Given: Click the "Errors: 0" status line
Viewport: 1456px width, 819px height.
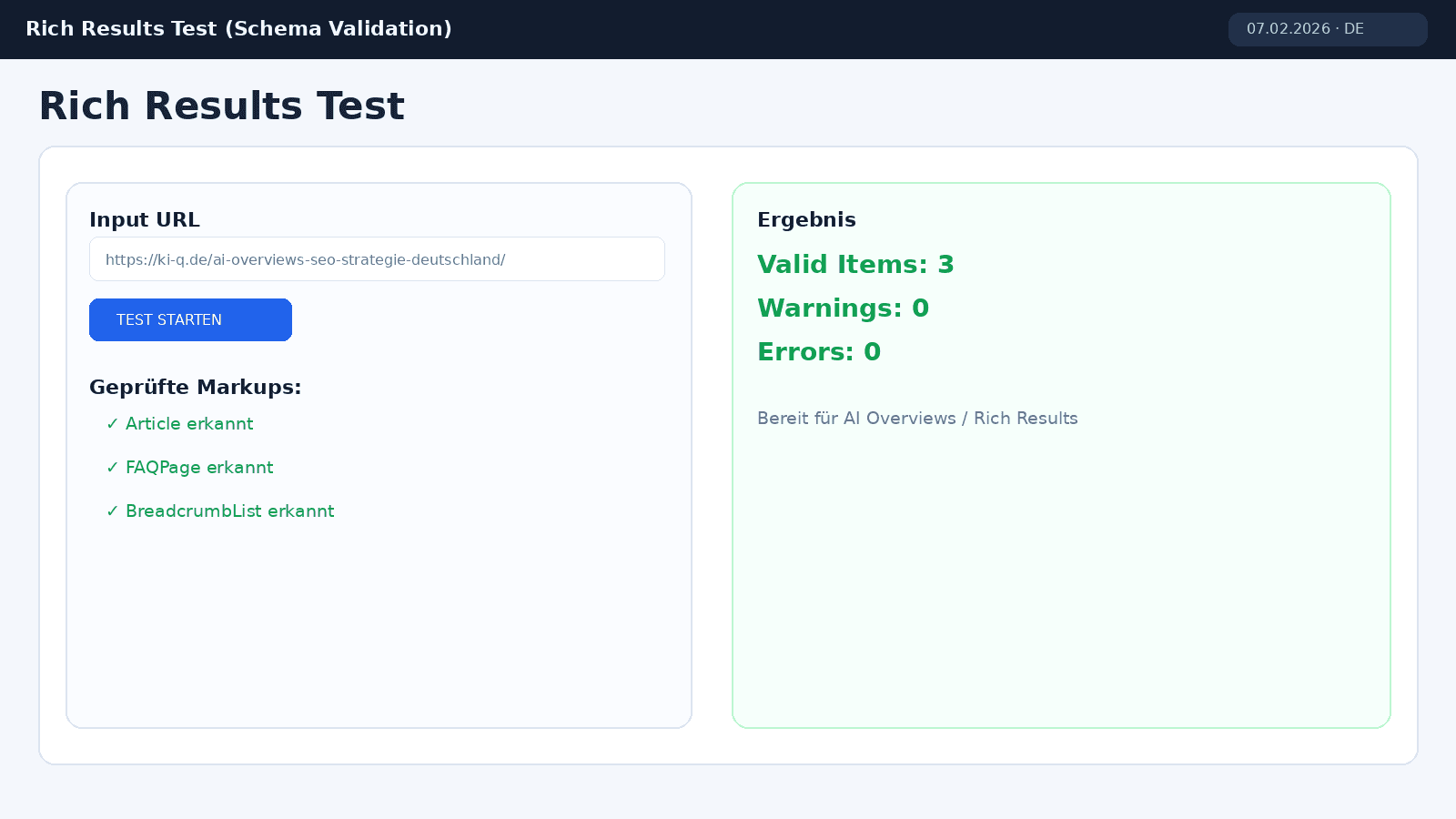Looking at the screenshot, I should (x=818, y=352).
